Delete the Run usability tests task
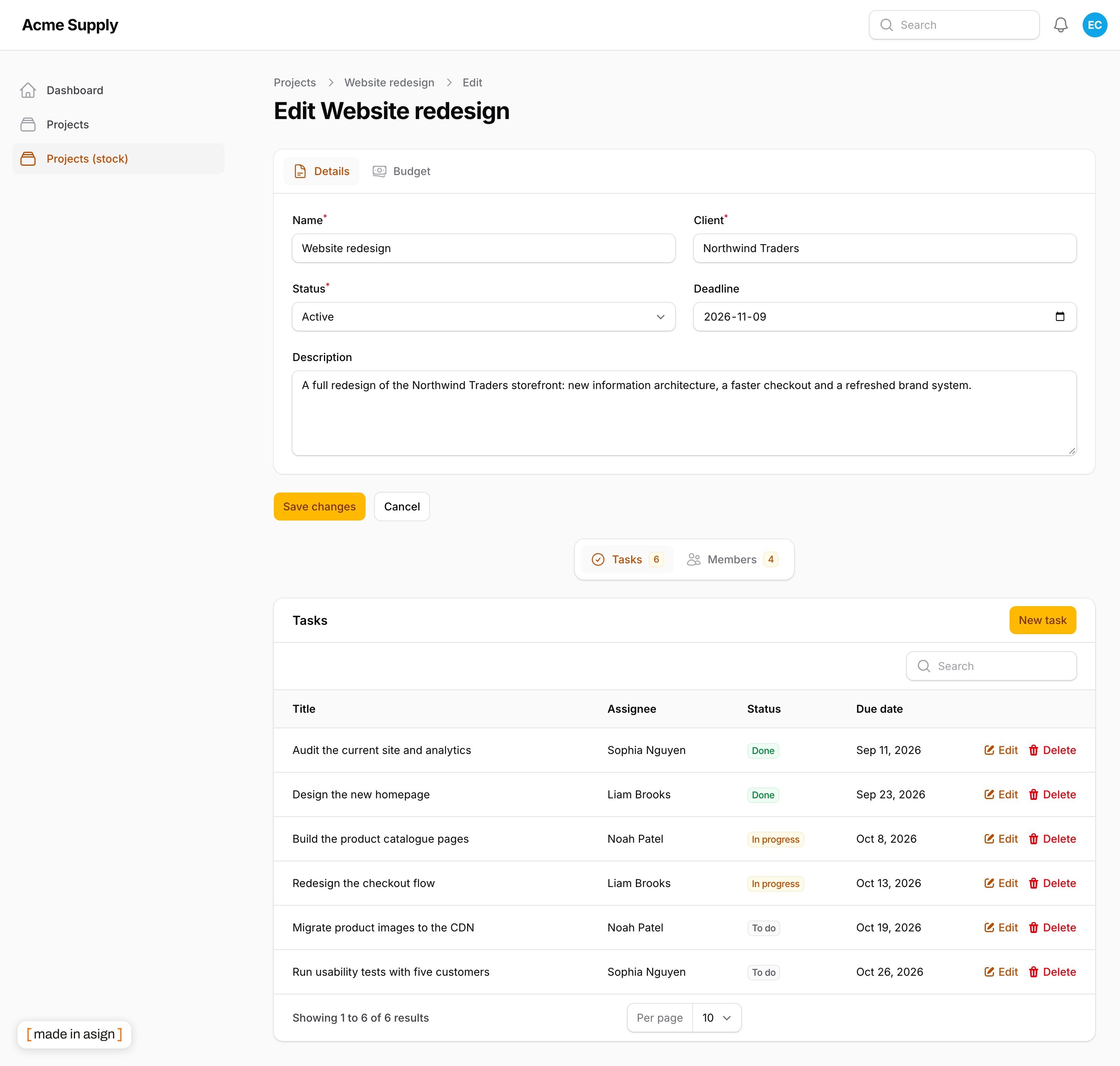 coord(1052,972)
